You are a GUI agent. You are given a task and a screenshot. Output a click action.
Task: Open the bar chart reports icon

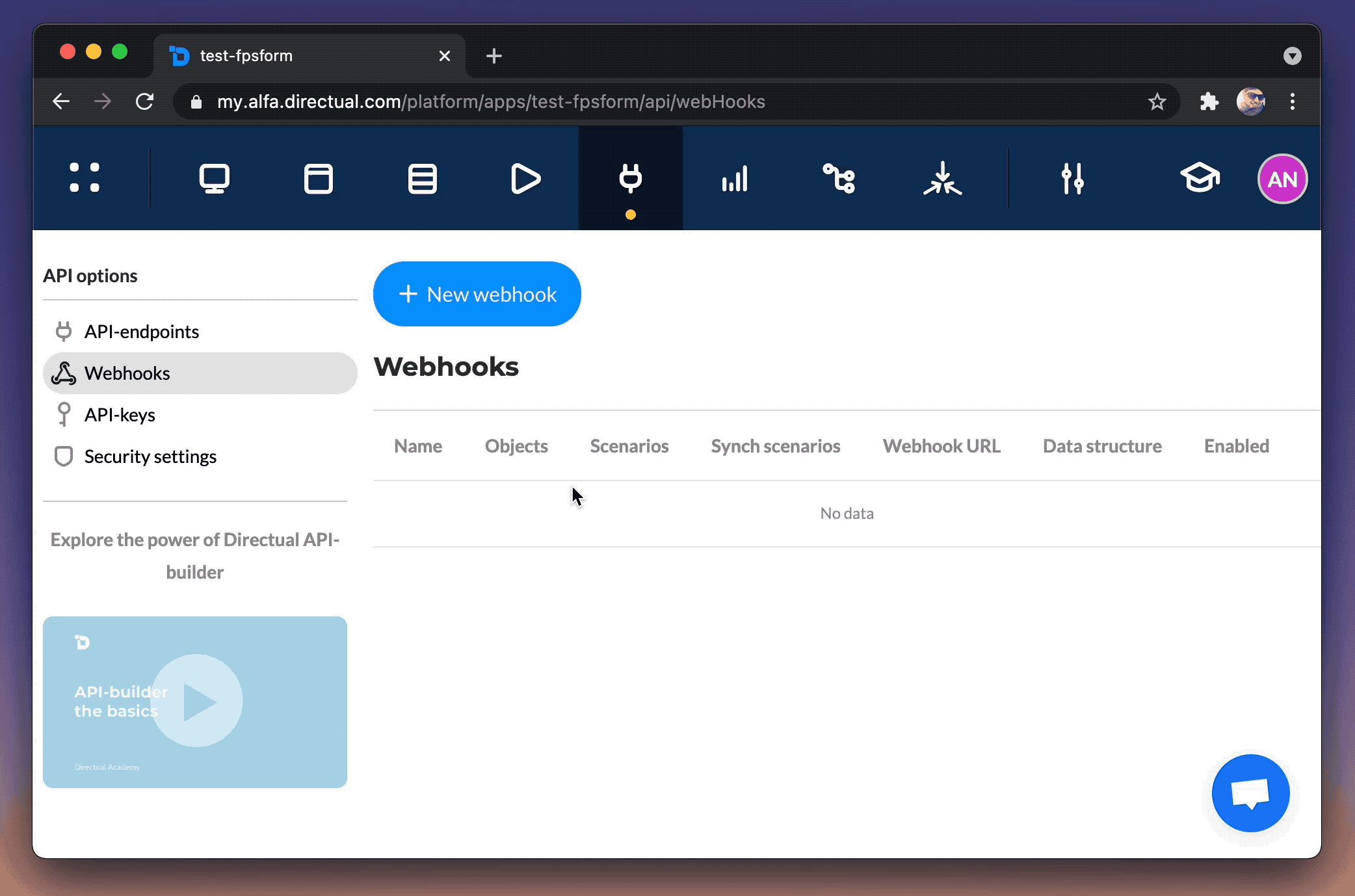735,179
